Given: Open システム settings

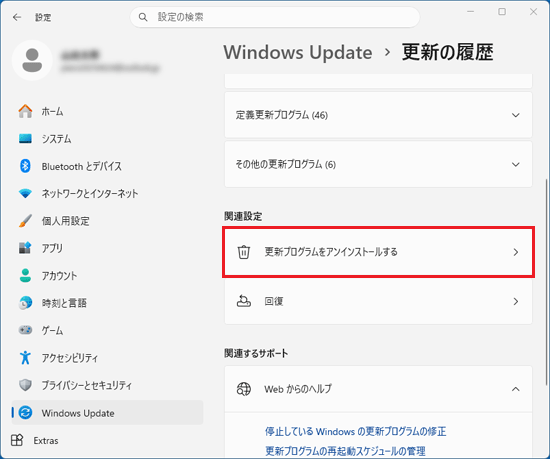Looking at the screenshot, I should click(x=56, y=139).
